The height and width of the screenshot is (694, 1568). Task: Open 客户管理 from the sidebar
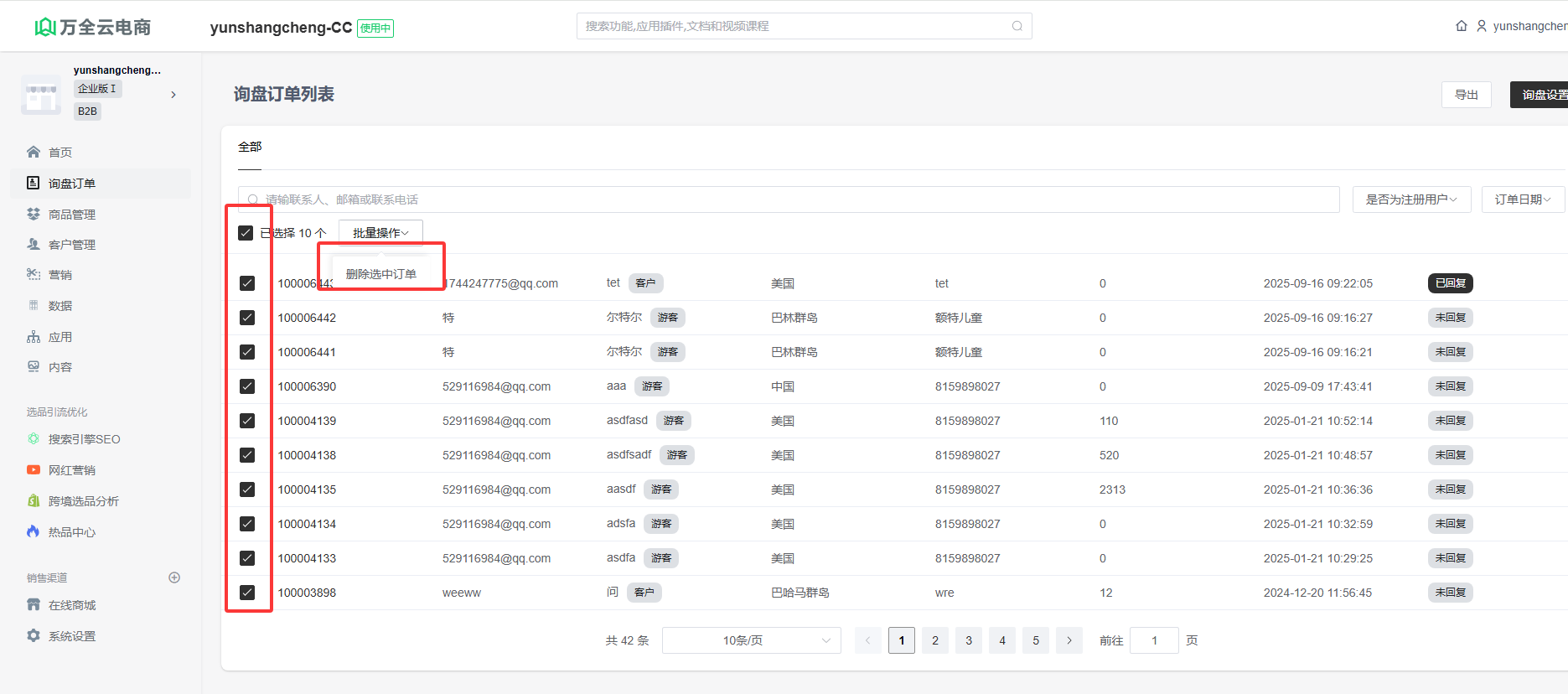[71, 245]
